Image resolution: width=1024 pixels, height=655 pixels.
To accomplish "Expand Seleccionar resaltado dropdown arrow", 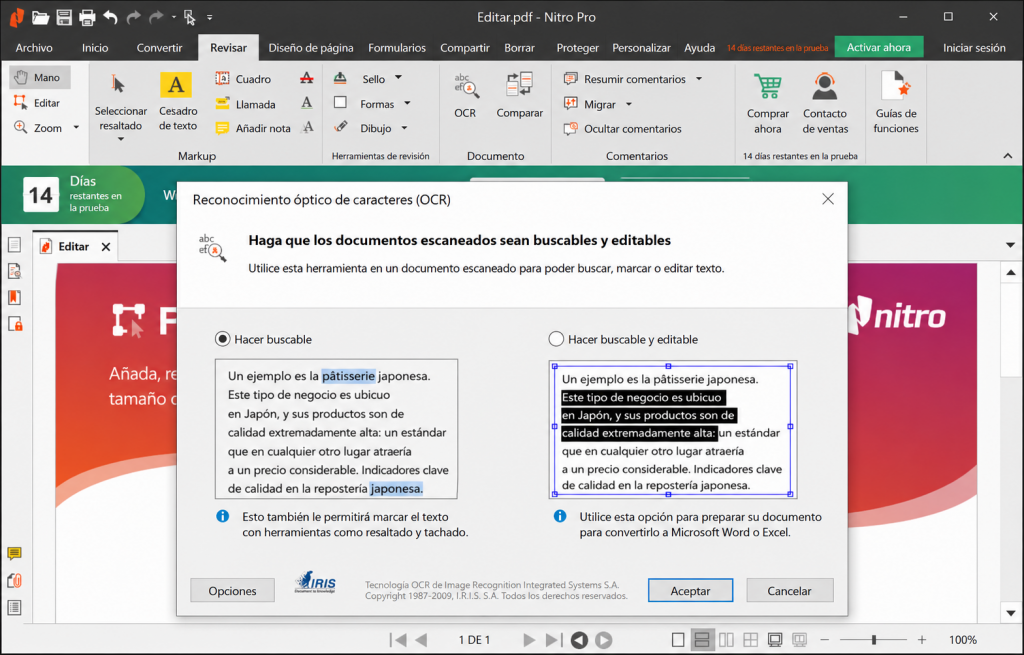I will [x=121, y=139].
